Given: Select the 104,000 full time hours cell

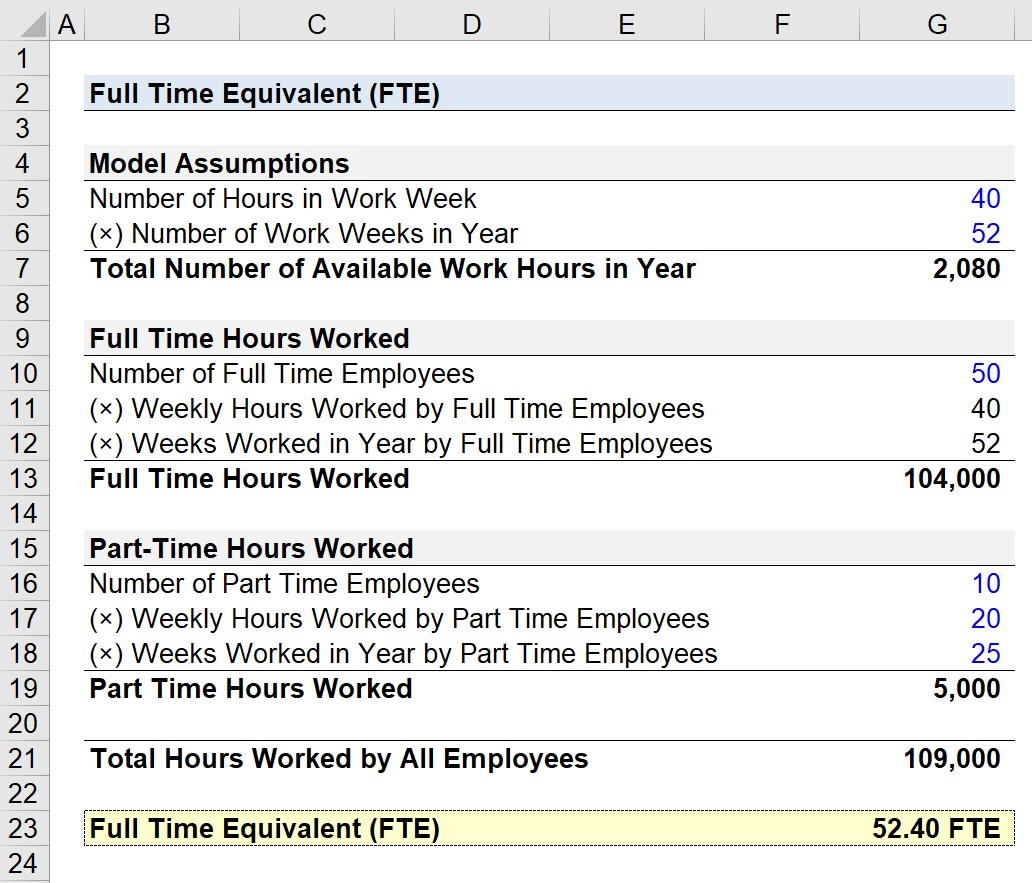Looking at the screenshot, I should 937,478.
